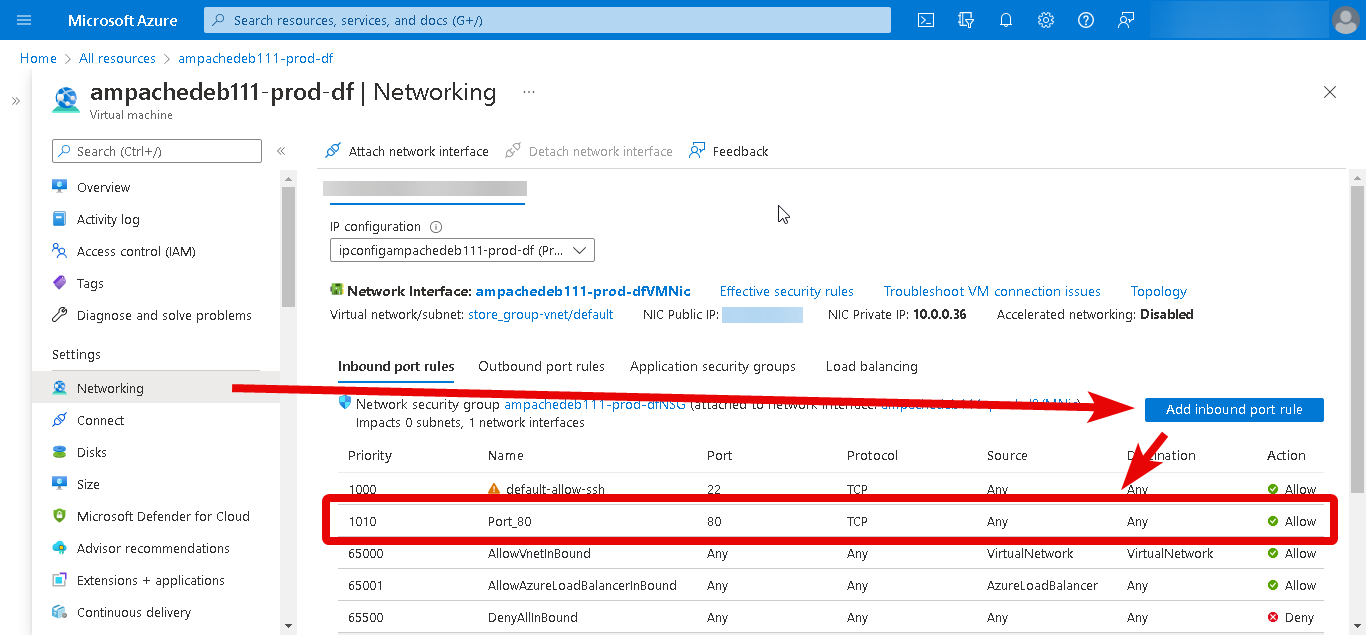
Task: Click the Overview monitor icon
Action: (60, 187)
